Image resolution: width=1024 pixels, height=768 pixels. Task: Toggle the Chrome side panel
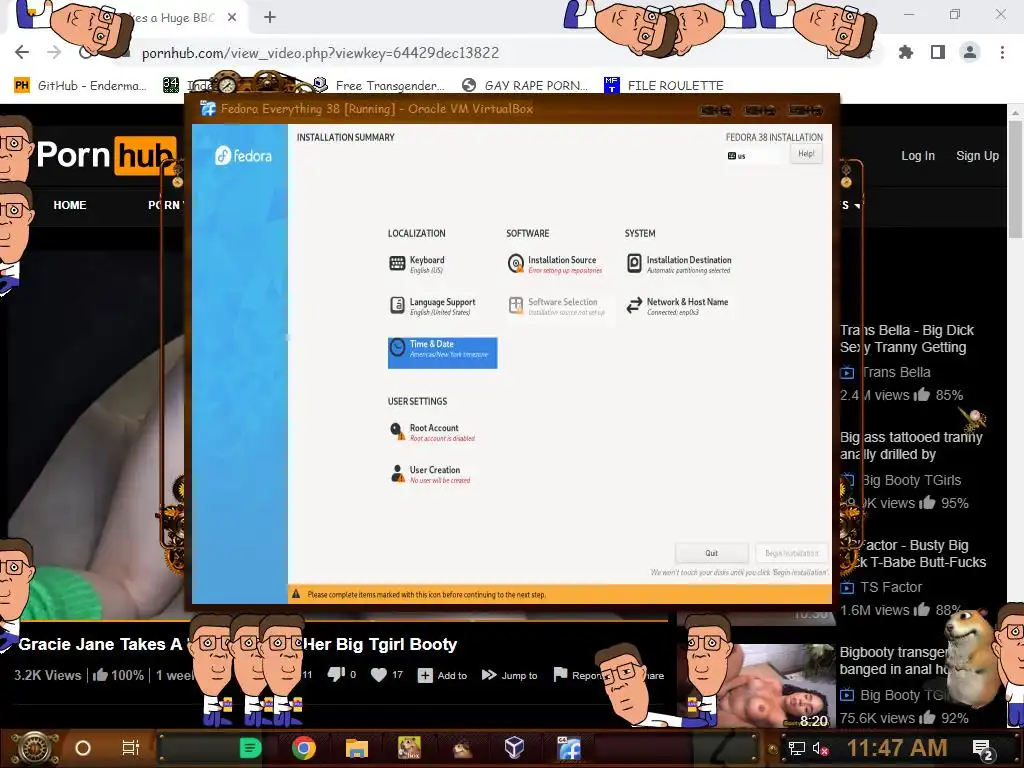[938, 52]
